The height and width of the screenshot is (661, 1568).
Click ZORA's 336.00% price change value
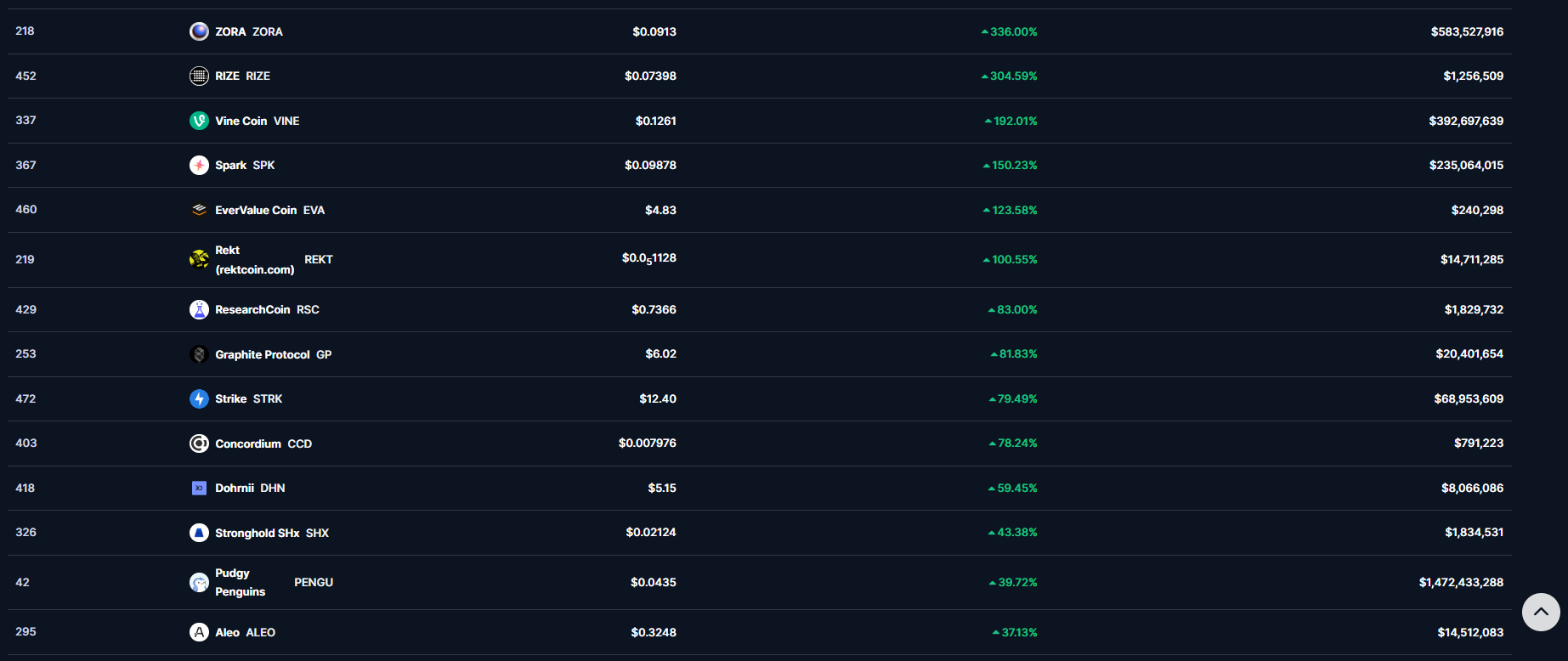pyautogui.click(x=1013, y=31)
